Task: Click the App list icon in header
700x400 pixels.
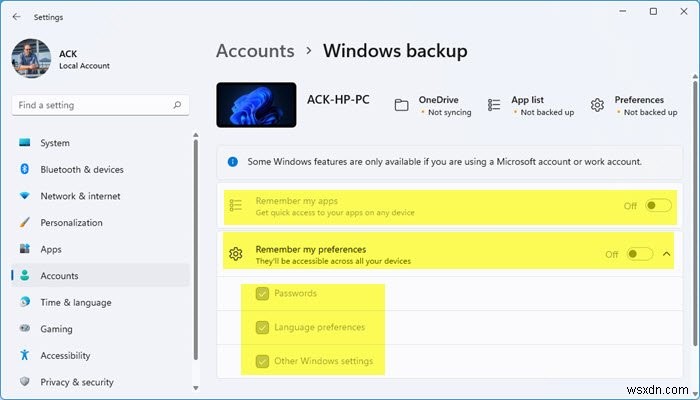Action: (494, 105)
